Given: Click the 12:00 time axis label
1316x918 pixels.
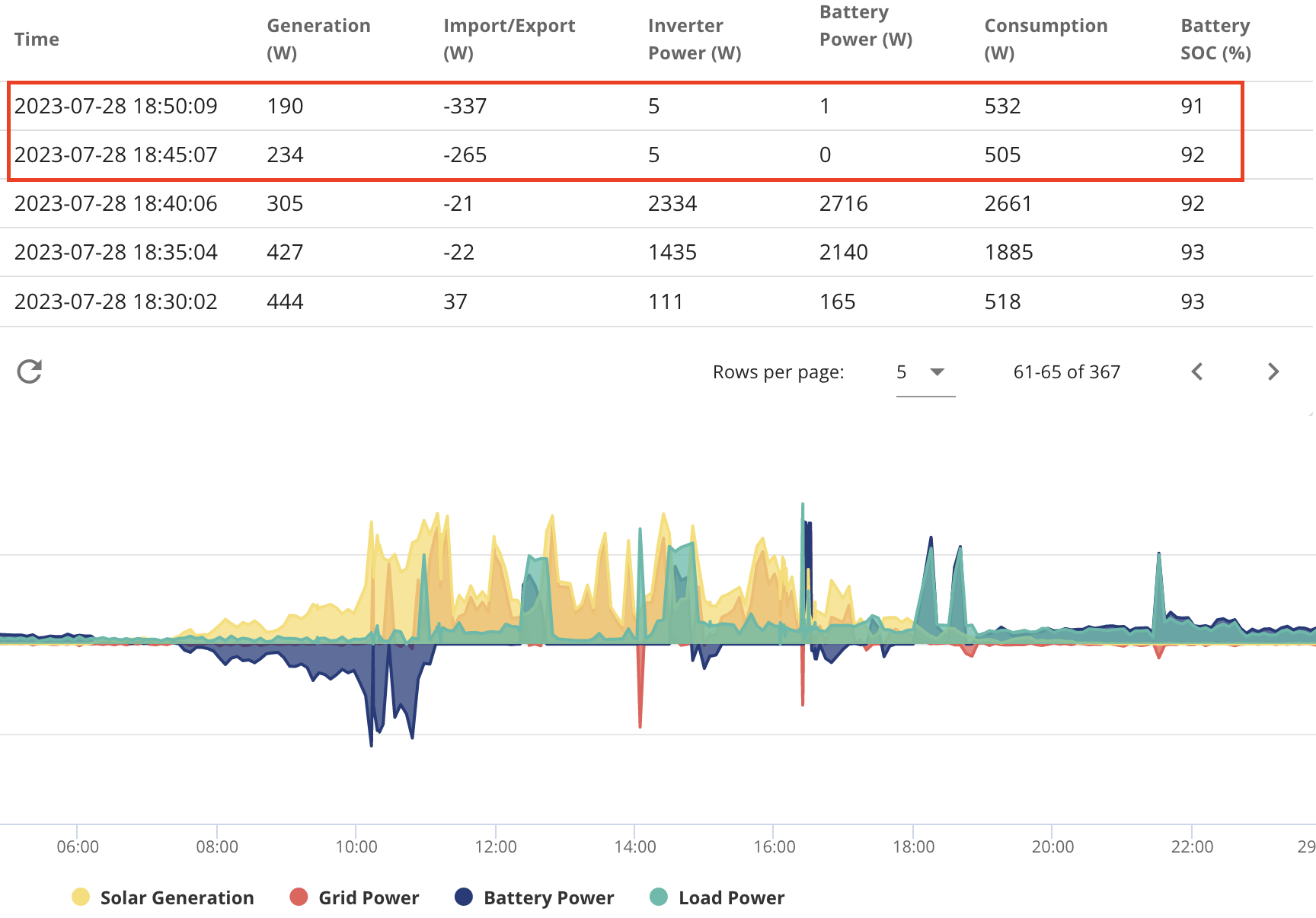Looking at the screenshot, I should 496,846.
